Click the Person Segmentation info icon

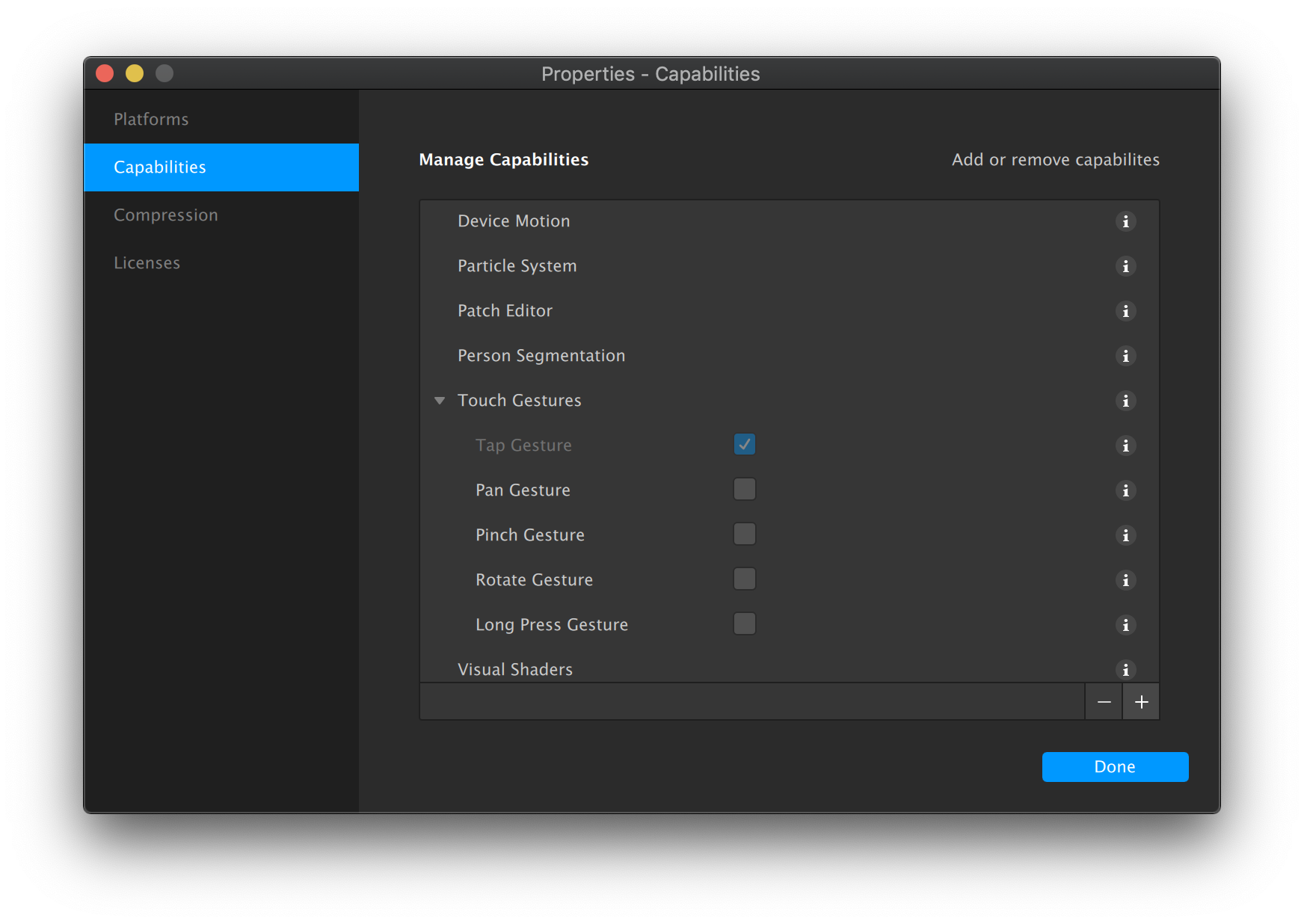[1125, 356]
